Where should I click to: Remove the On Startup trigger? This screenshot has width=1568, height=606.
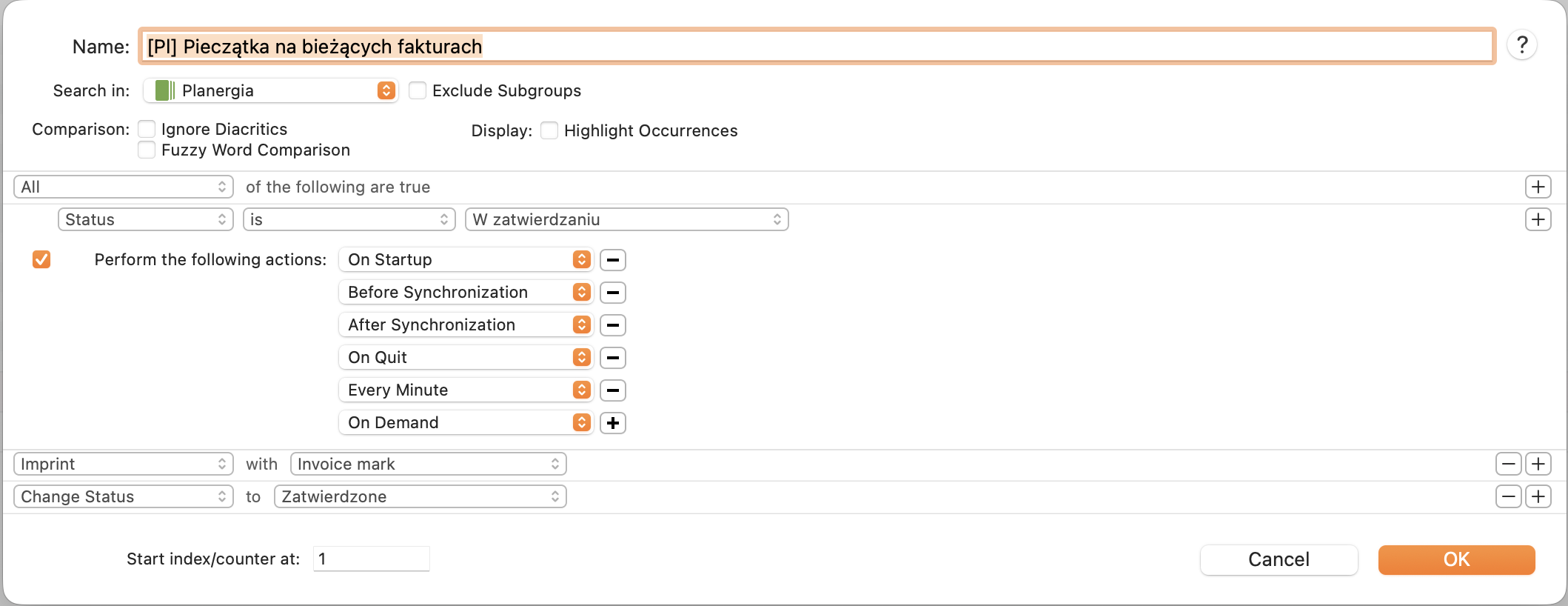pos(612,260)
